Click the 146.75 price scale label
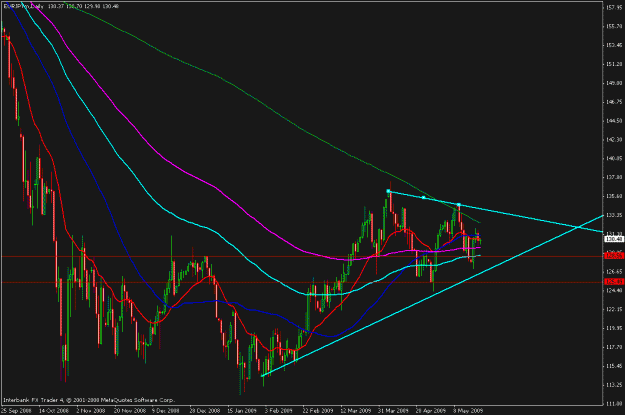Image resolution: width=625 pixels, height=415 pixels. (x=614, y=102)
